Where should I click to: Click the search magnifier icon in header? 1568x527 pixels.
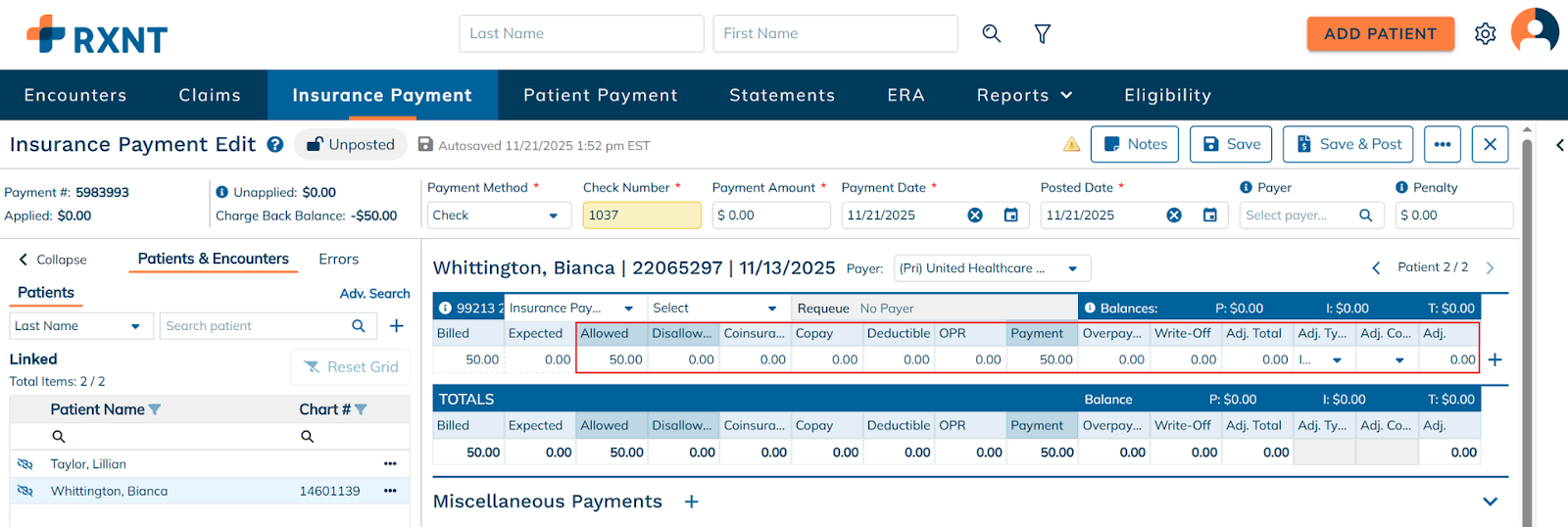[992, 33]
